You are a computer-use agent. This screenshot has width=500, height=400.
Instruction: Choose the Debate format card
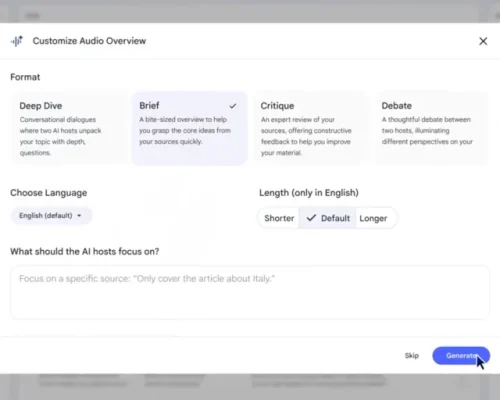click(x=432, y=129)
